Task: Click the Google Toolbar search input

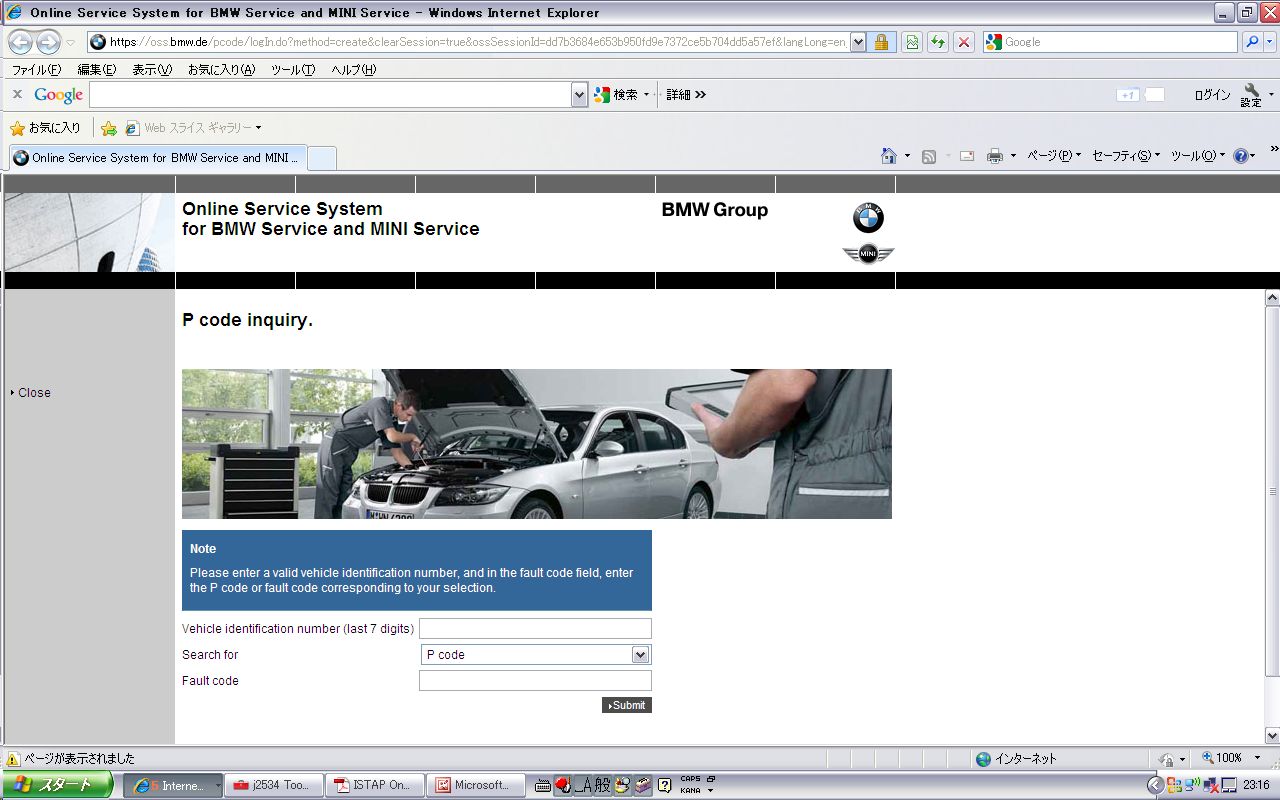Action: pyautogui.click(x=331, y=95)
